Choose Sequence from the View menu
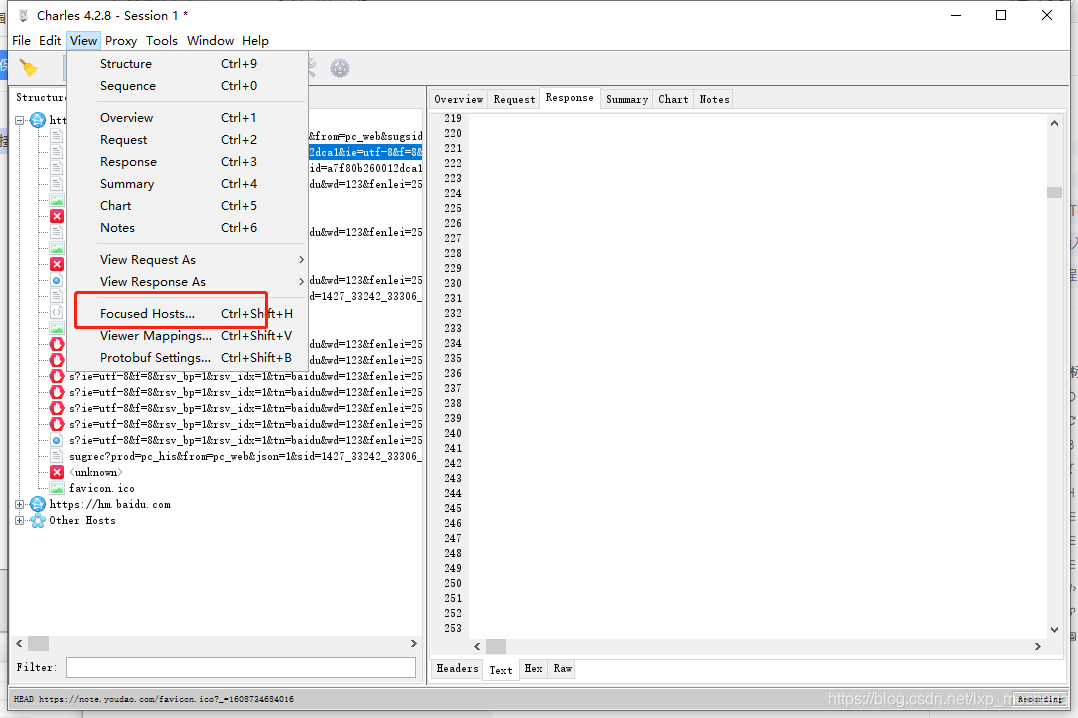 [187, 85]
